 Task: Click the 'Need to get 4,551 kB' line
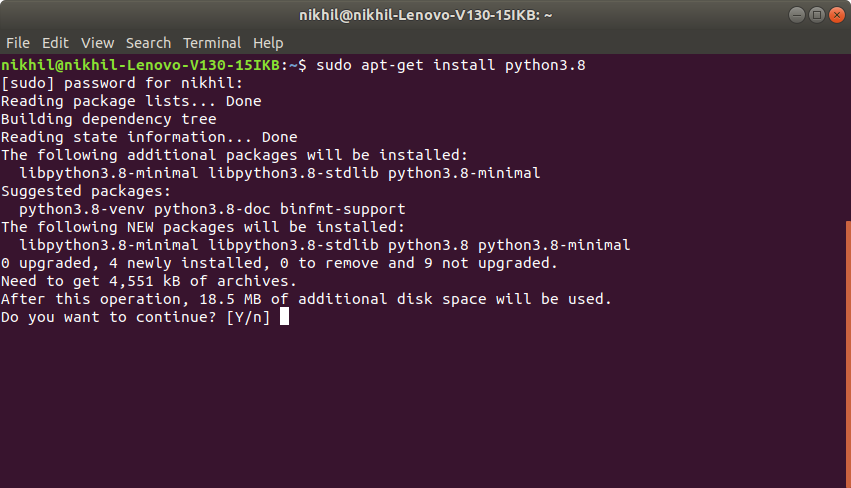(x=149, y=281)
